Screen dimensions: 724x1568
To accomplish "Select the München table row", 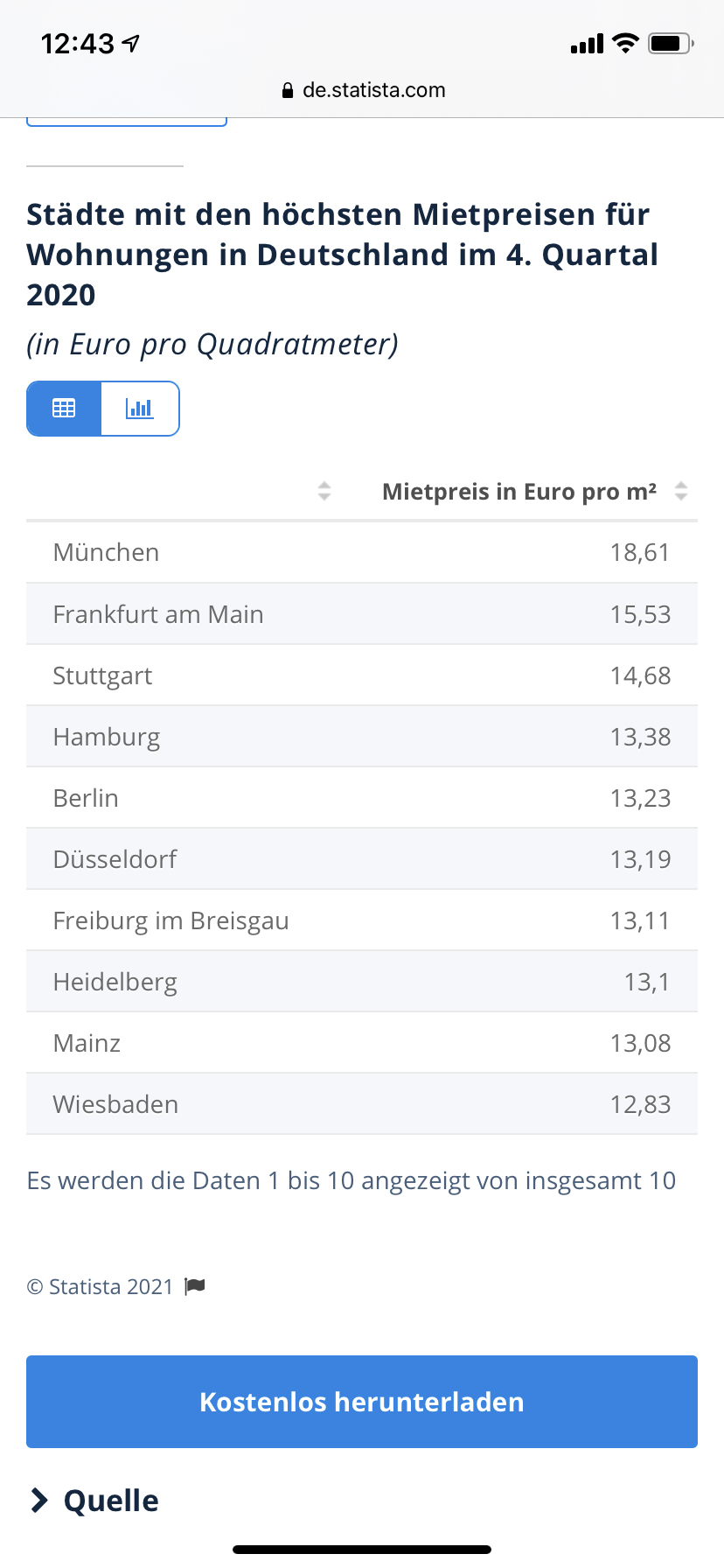I will coord(362,552).
